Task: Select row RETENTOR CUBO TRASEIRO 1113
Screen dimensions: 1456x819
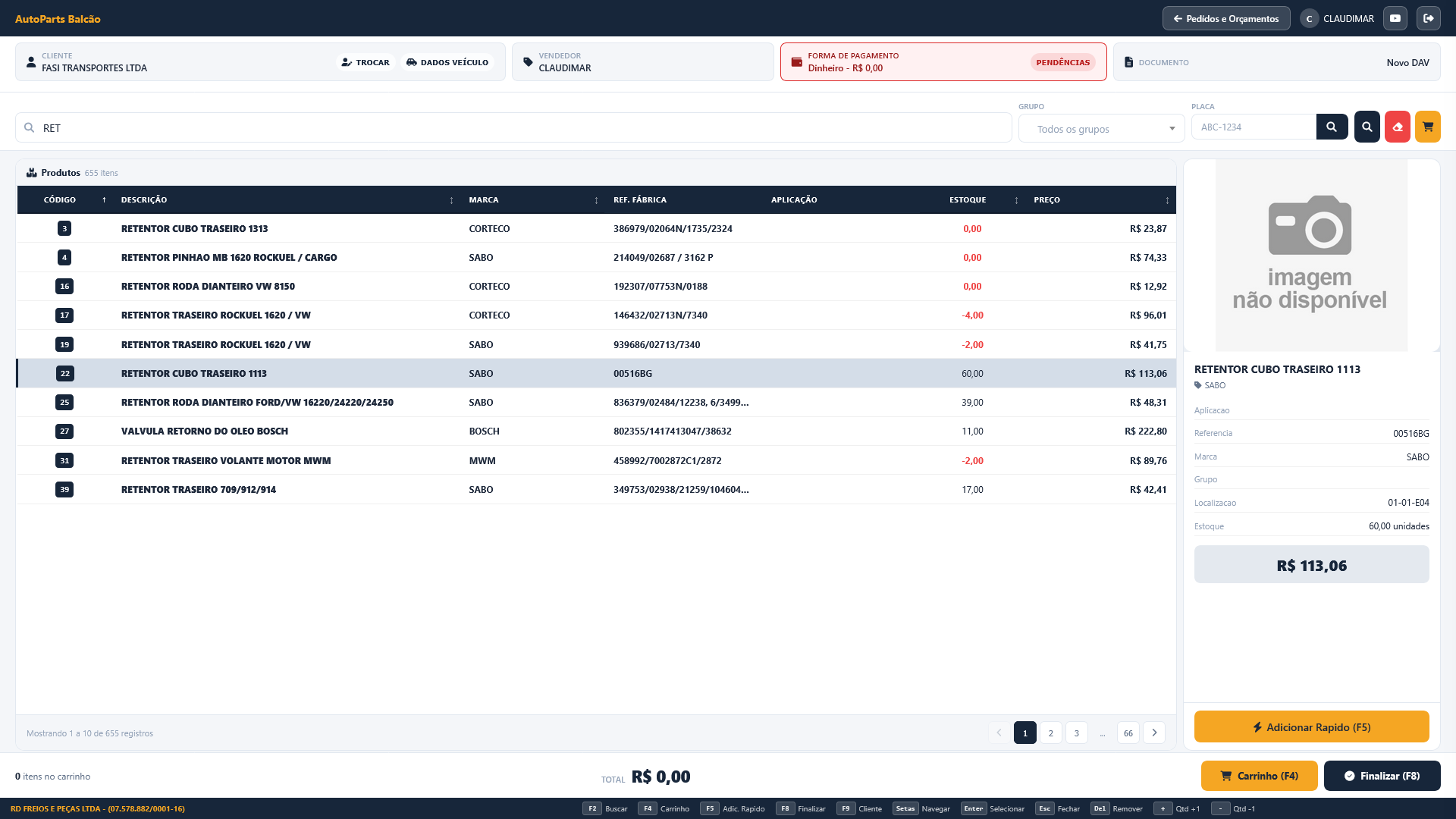Action: [596, 373]
